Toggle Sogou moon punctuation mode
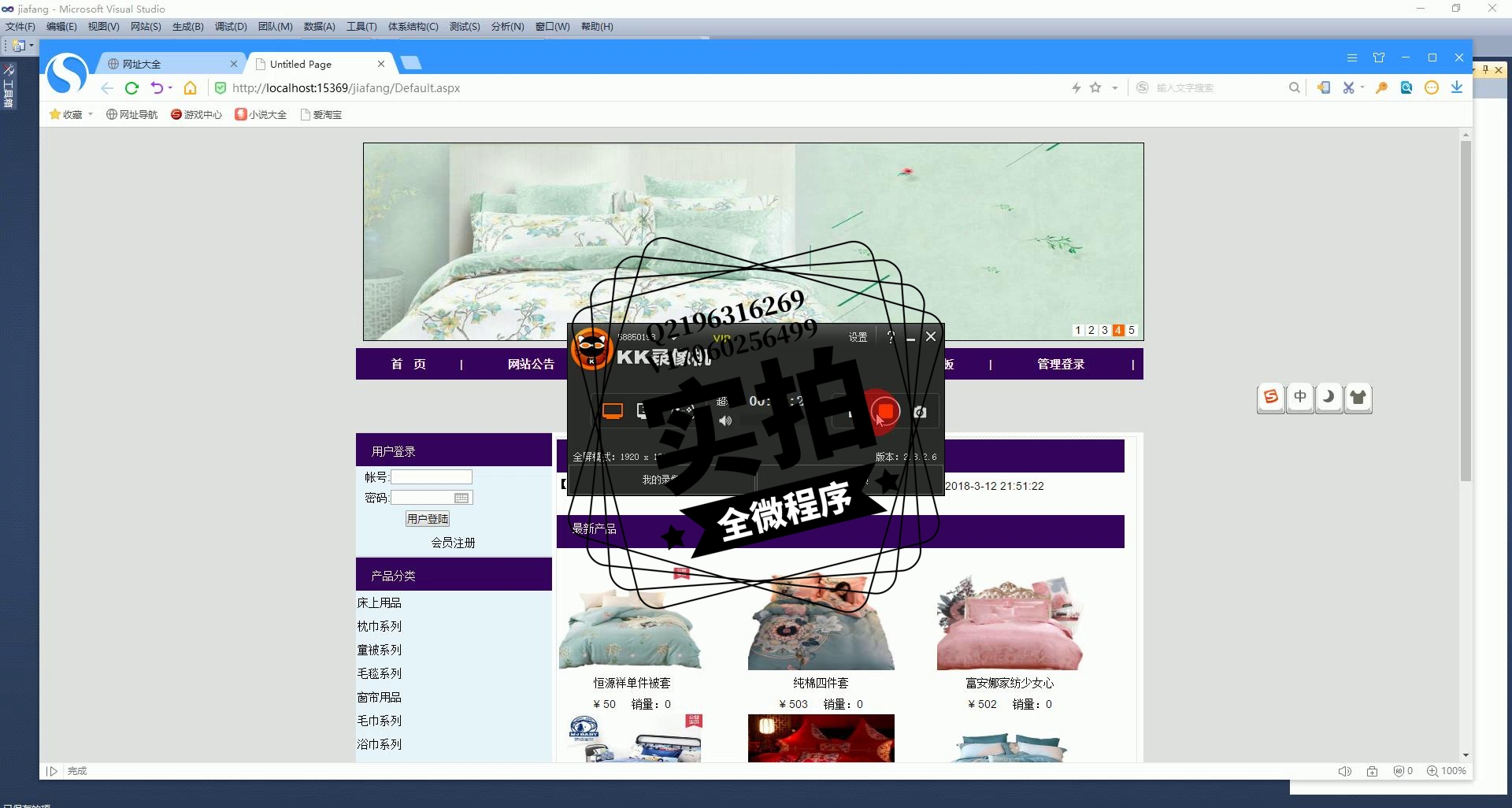This screenshot has width=1512, height=808. pyautogui.click(x=1329, y=397)
